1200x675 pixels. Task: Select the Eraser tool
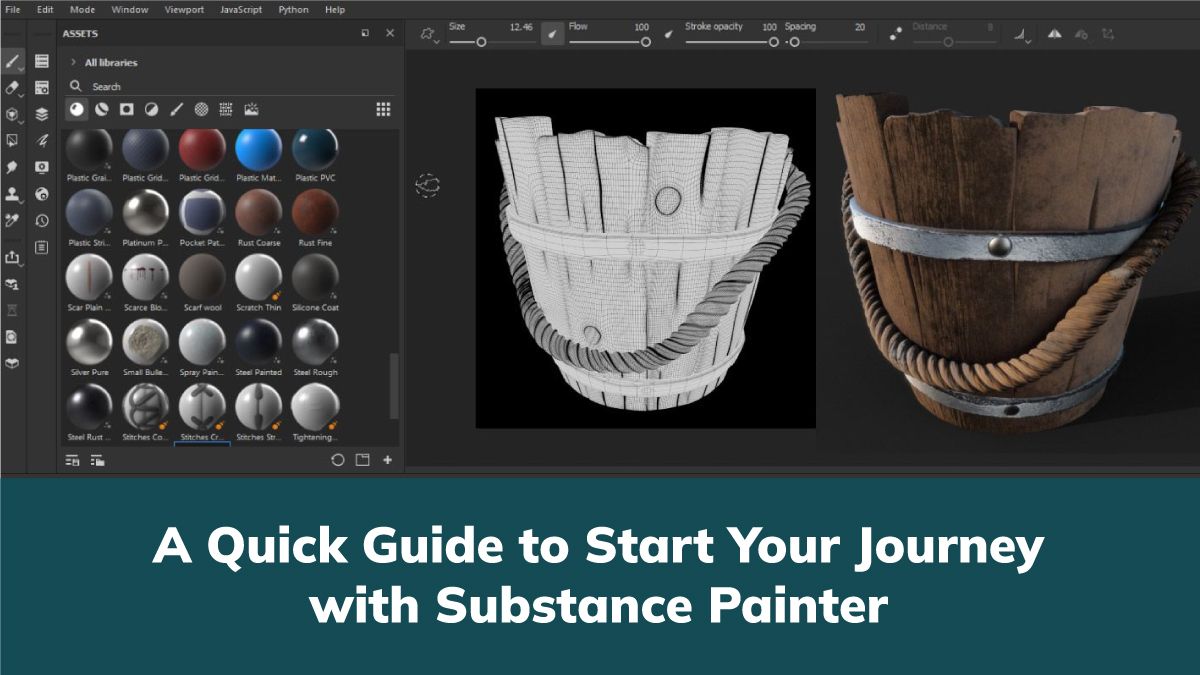coord(14,87)
